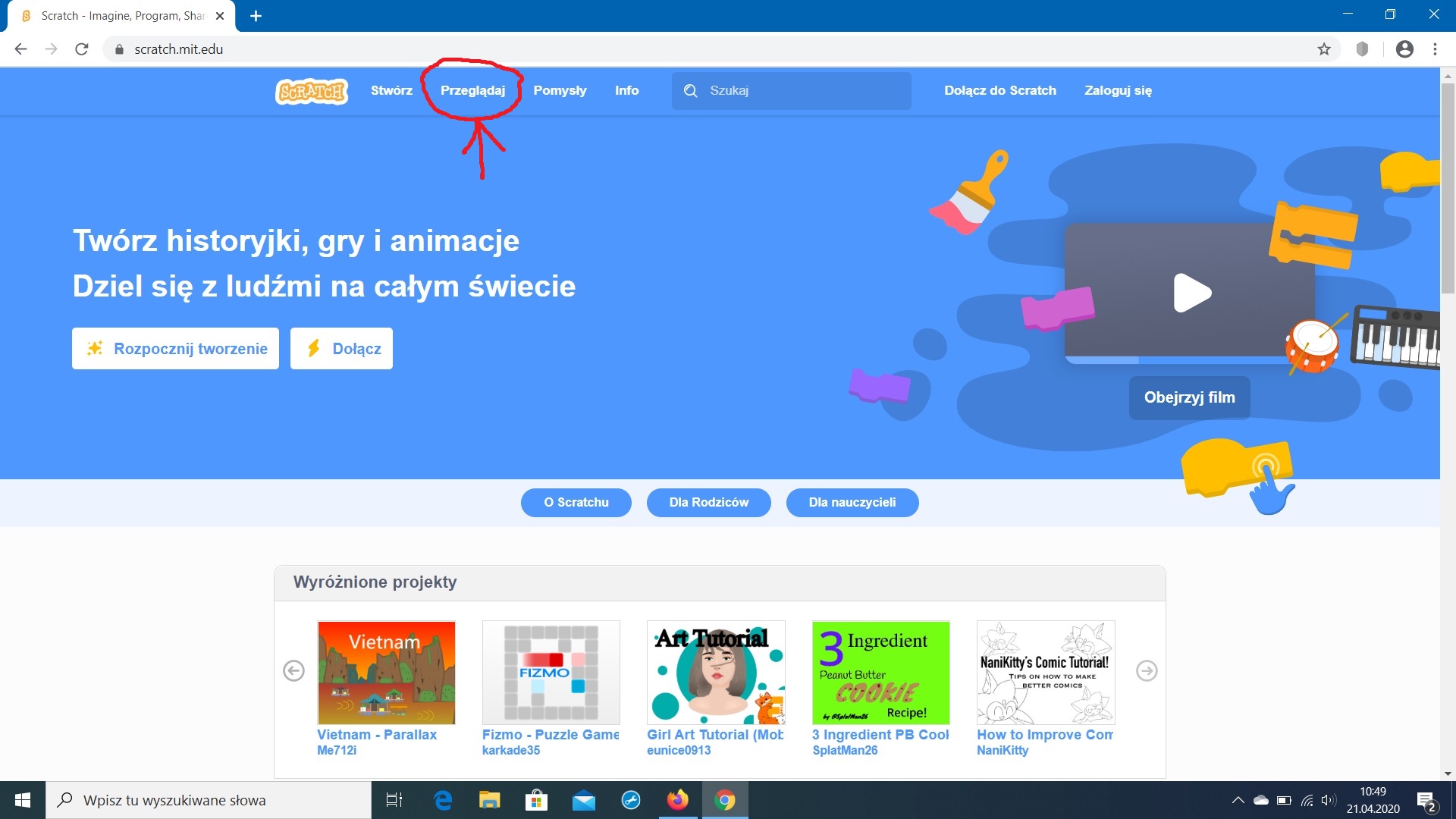
Task: Open the volume speaker tray icon
Action: [1329, 800]
